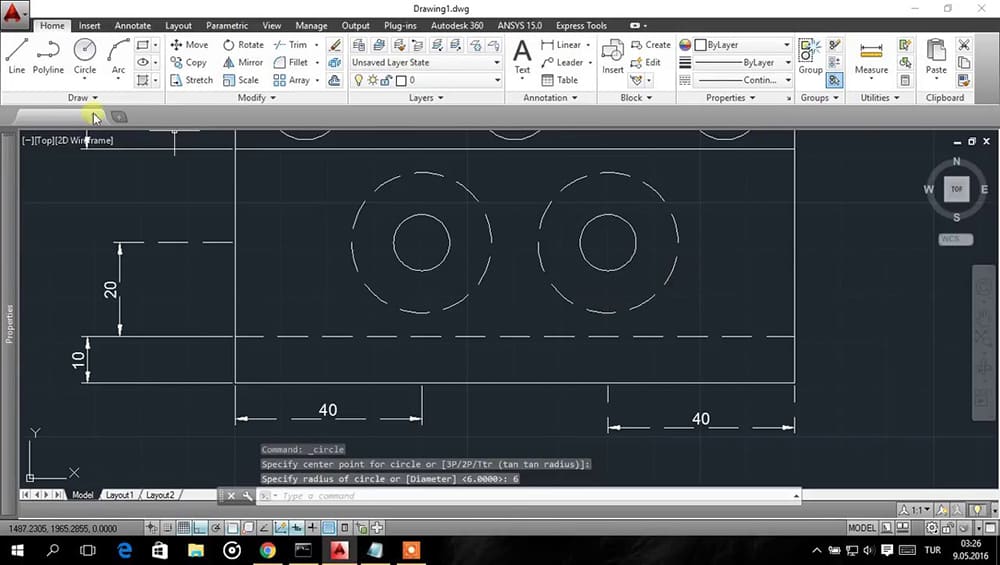Add a Linear dimension
Viewport: 1000px width, 565px height.
[561, 45]
